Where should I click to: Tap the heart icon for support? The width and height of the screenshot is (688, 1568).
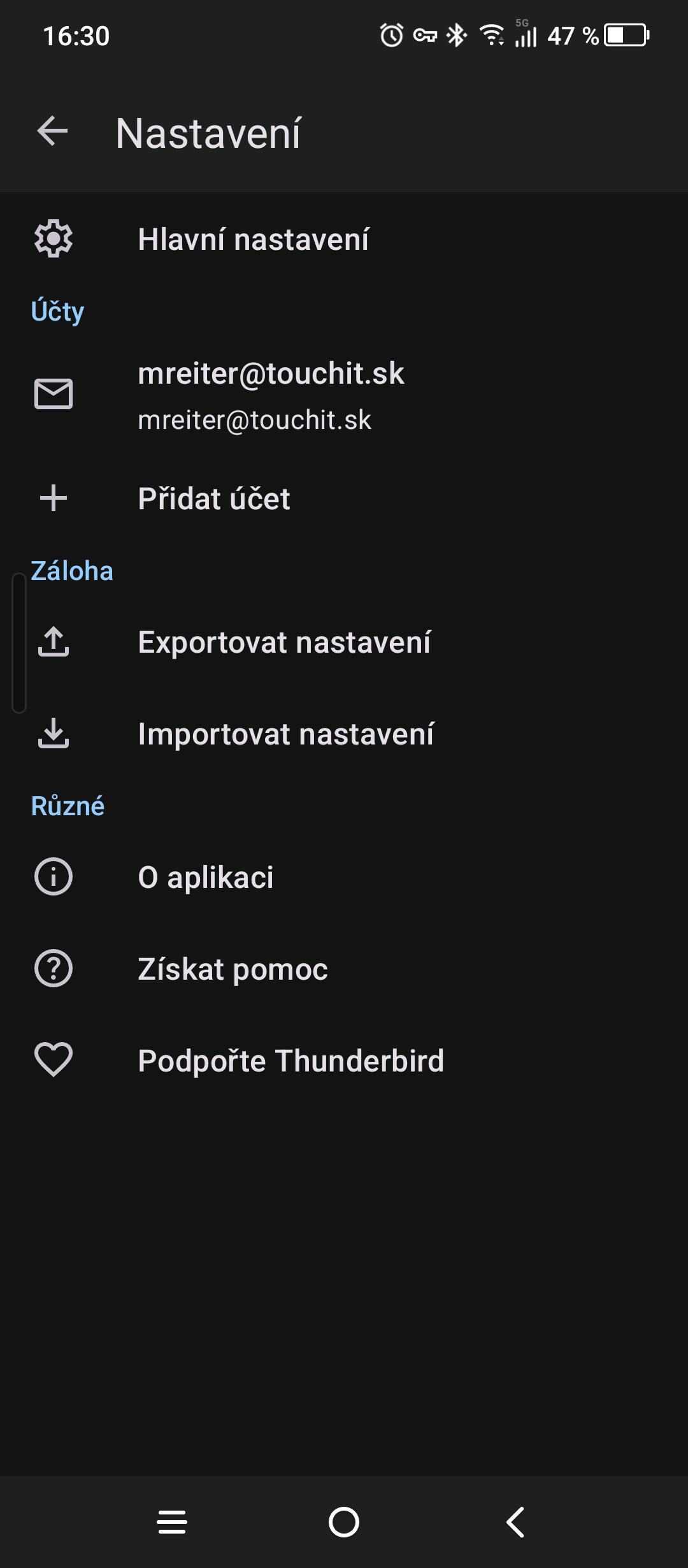(x=54, y=1059)
